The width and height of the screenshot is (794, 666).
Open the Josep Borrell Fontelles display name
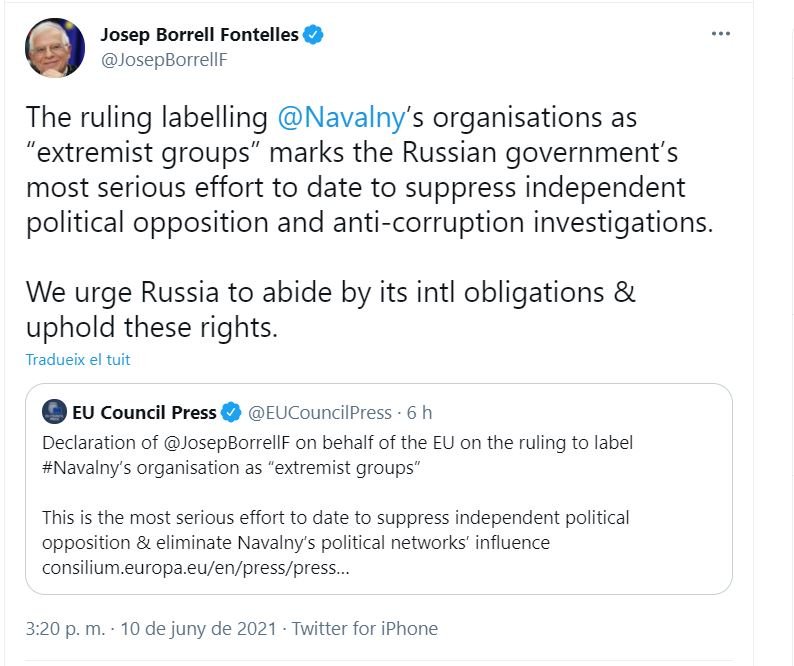click(199, 35)
